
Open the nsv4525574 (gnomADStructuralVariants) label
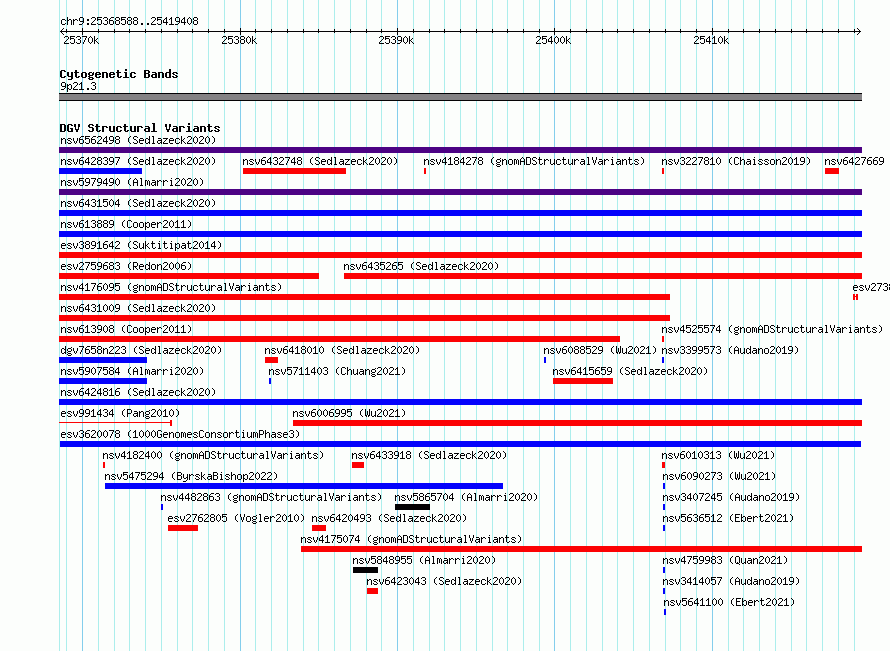pos(772,329)
